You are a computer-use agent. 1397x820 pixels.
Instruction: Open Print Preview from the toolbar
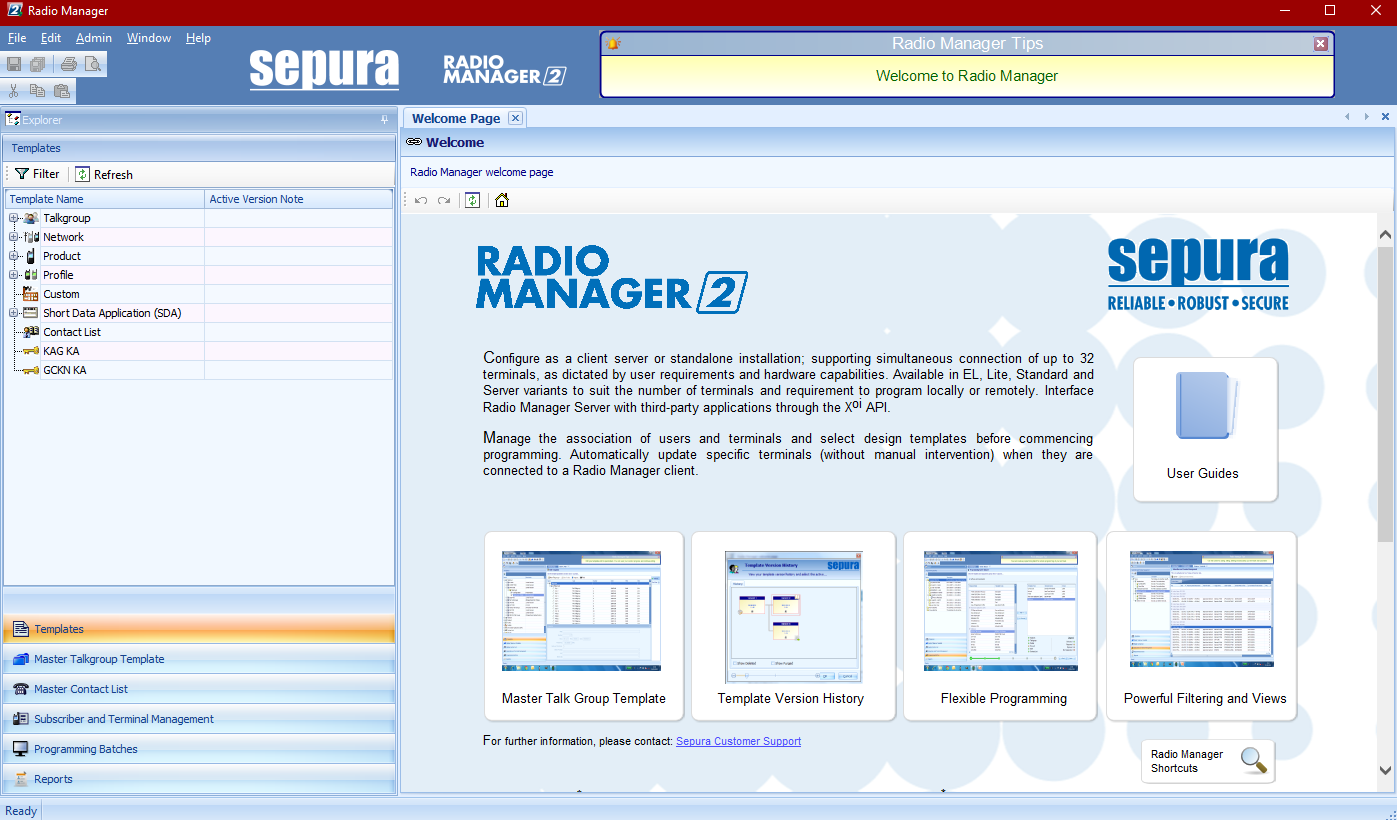click(93, 65)
